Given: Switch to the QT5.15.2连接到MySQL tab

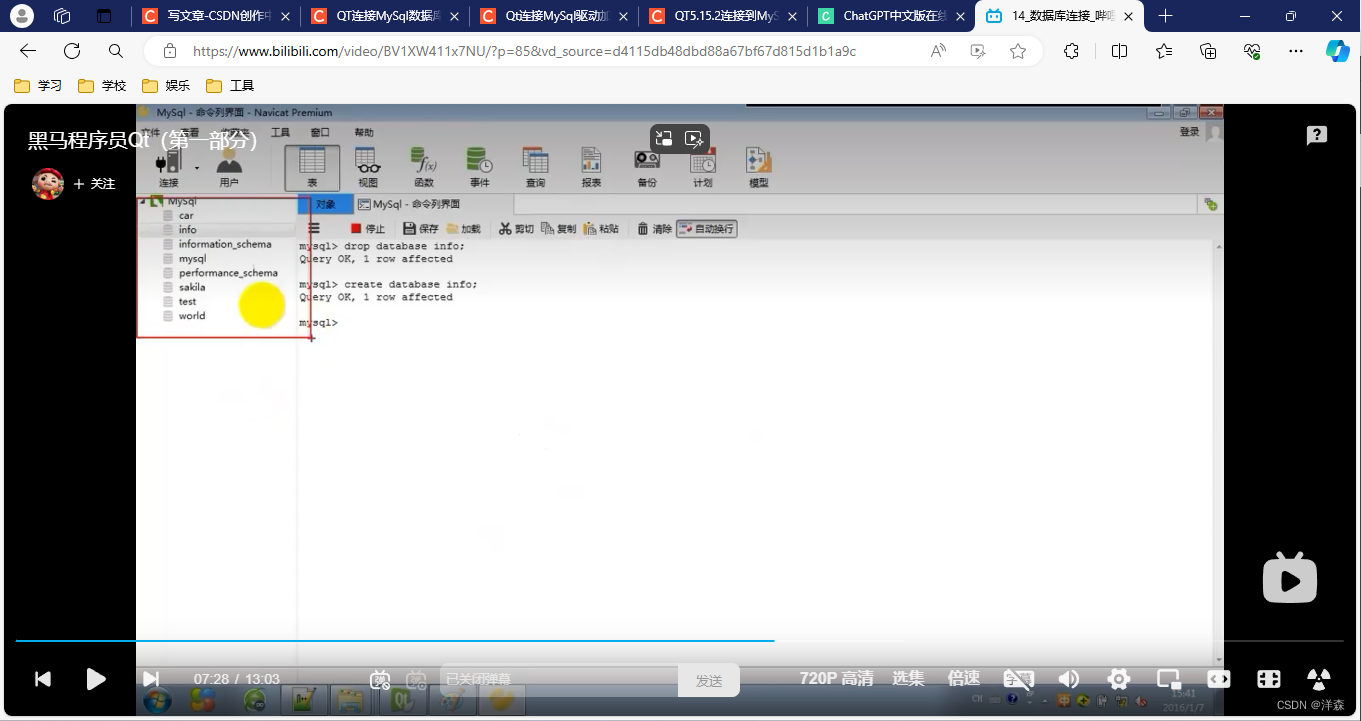Looking at the screenshot, I should 723,16.
